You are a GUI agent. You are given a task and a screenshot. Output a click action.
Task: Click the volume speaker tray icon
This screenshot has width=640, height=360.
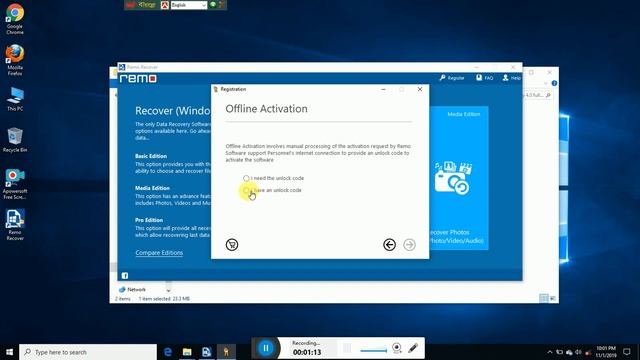578,352
